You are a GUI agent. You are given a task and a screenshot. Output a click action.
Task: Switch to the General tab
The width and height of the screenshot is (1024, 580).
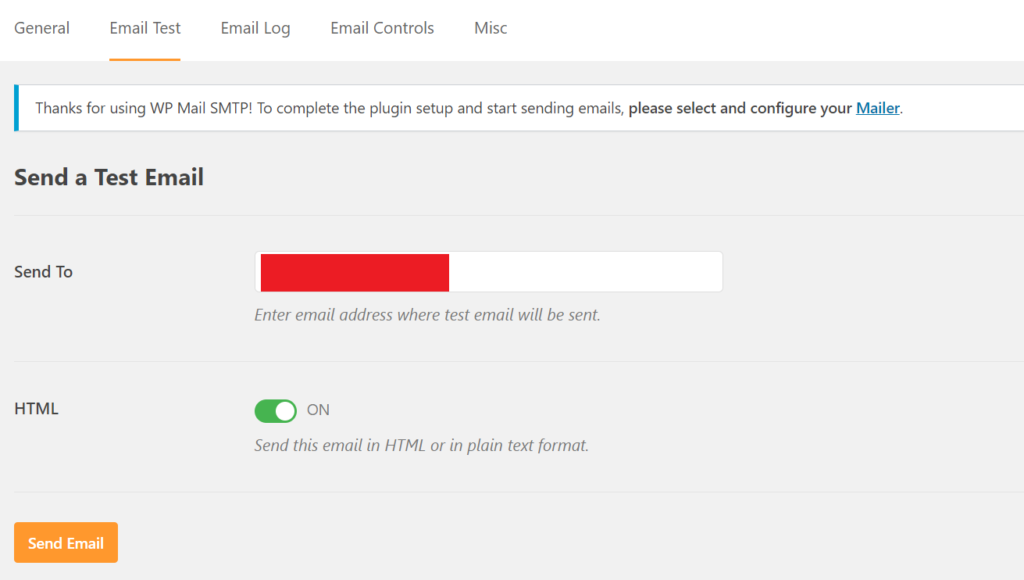click(42, 28)
